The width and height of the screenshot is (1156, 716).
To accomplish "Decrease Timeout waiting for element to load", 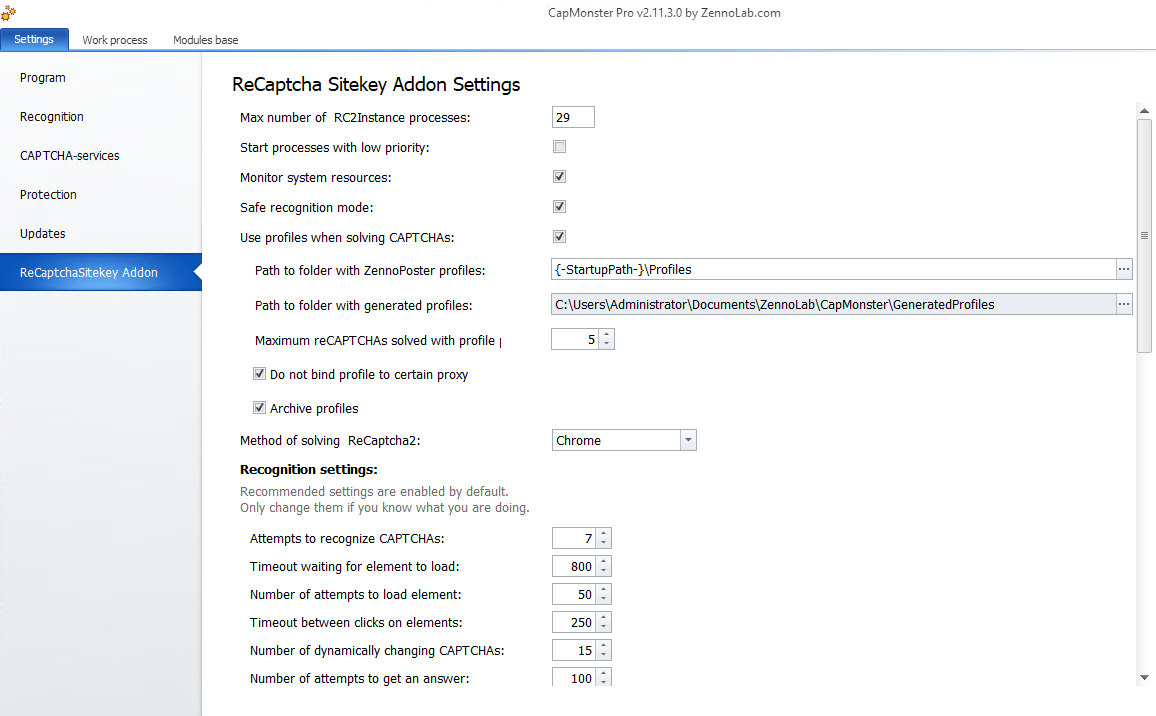I will point(604,571).
